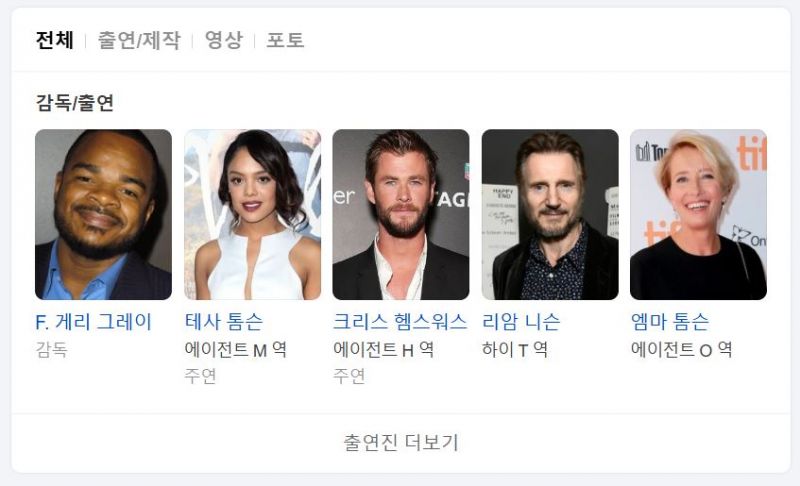Click the 에이전트 M 역 role text
The width and height of the screenshot is (800, 486).
tap(235, 349)
